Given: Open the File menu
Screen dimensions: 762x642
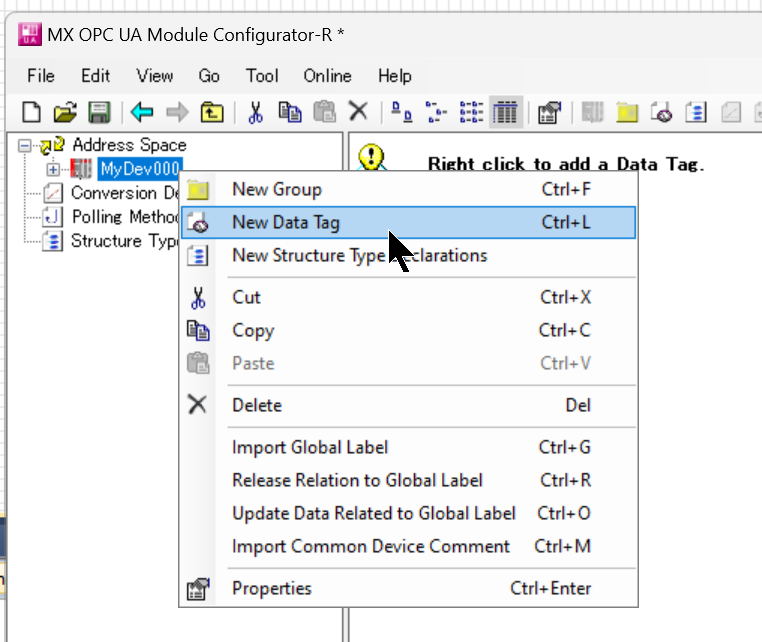Looking at the screenshot, I should click(41, 76).
